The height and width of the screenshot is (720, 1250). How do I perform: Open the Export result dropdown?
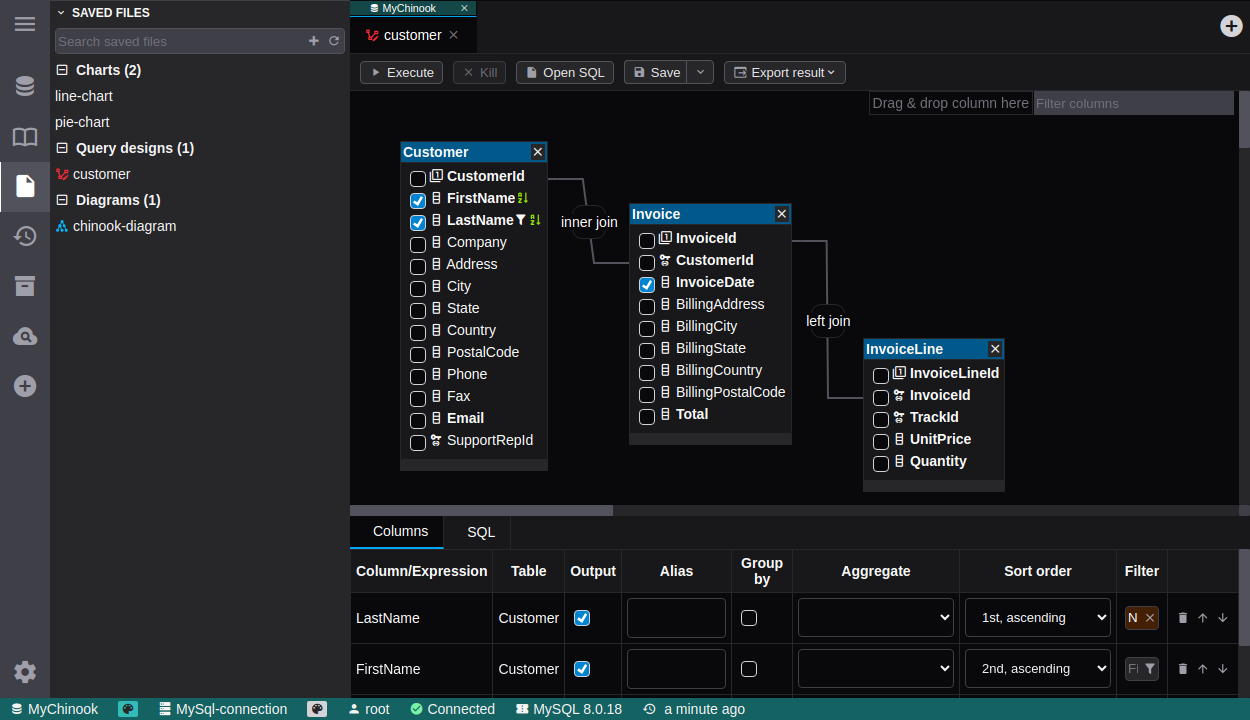coord(785,72)
